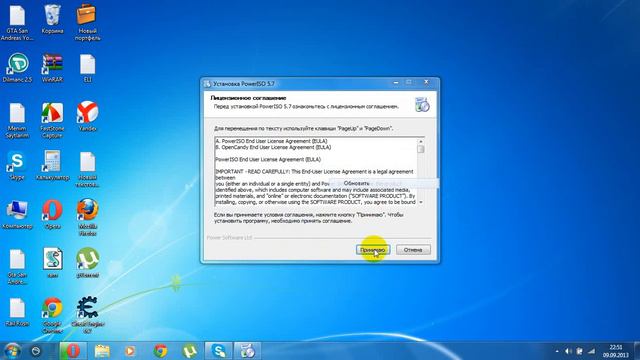
Task: Click the PowerISO logo in dialog header
Action: pyautogui.click(x=422, y=105)
